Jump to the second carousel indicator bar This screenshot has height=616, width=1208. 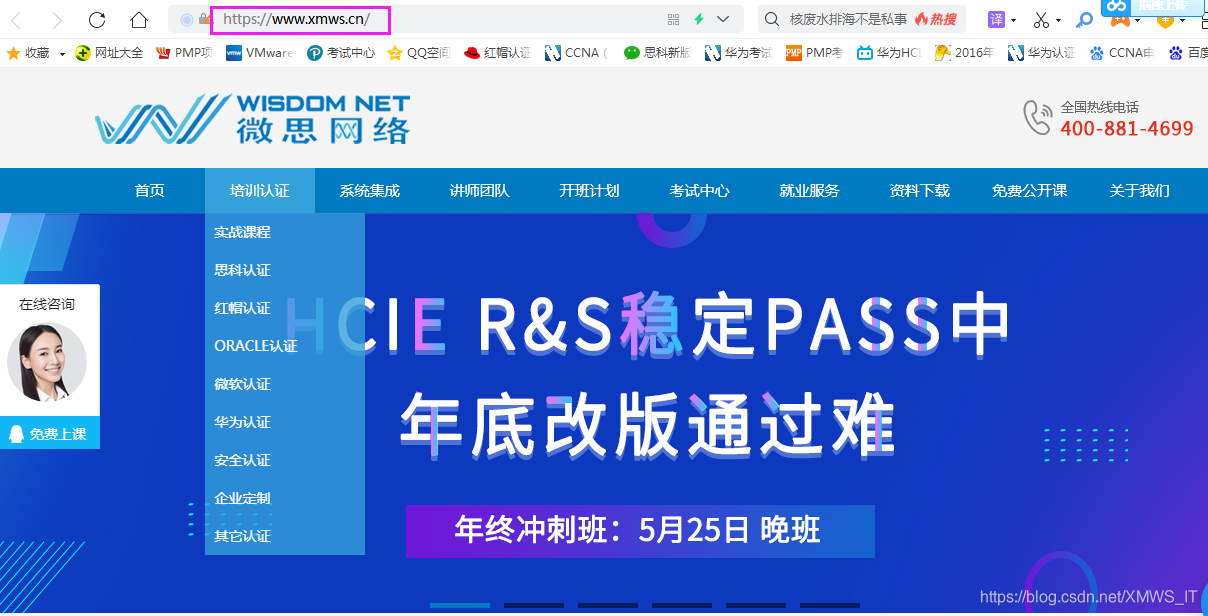(x=534, y=605)
